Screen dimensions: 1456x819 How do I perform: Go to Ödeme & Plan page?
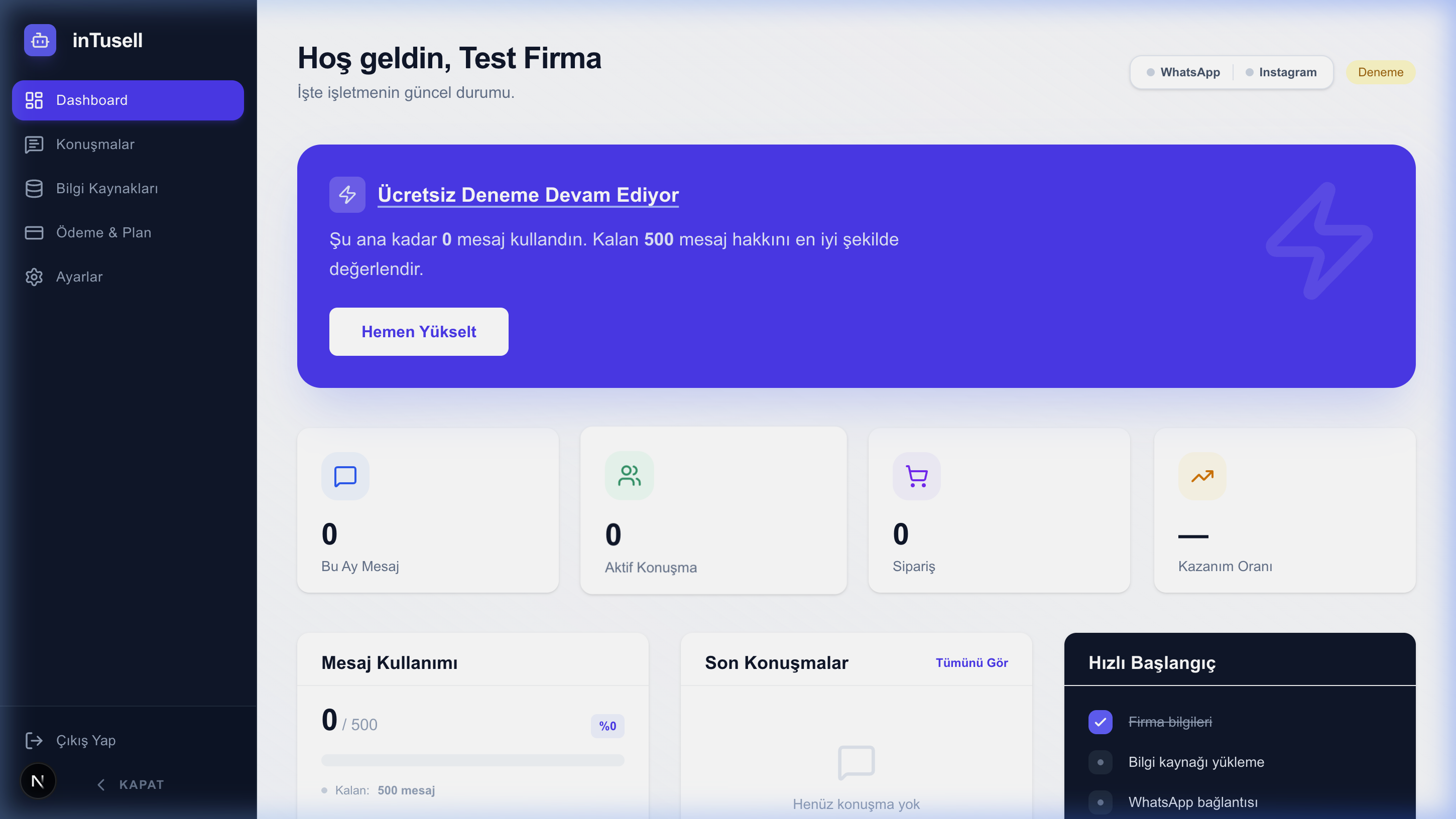103,233
